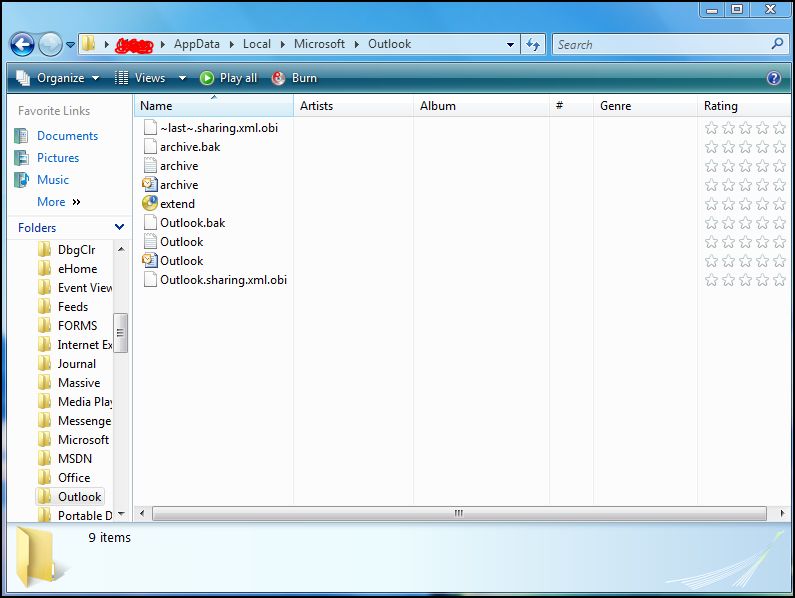Click Play all in the toolbar

coord(229,78)
